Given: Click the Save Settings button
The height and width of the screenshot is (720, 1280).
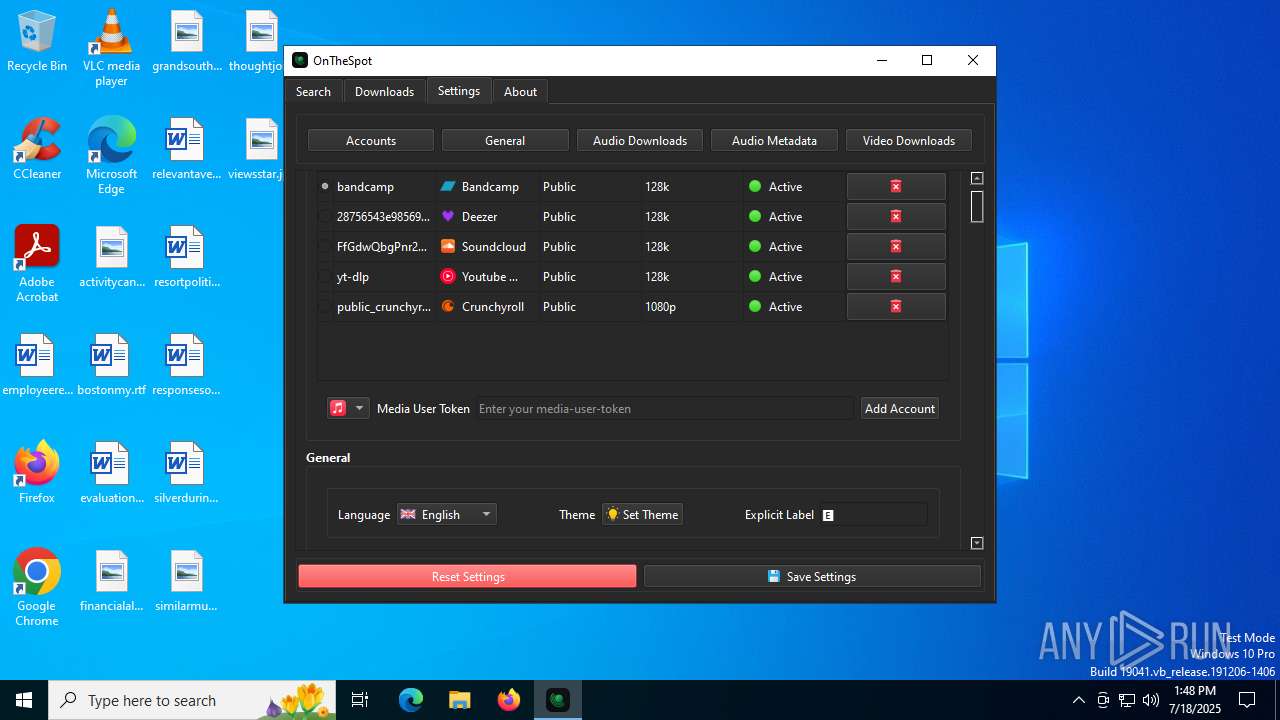Looking at the screenshot, I should (812, 576).
